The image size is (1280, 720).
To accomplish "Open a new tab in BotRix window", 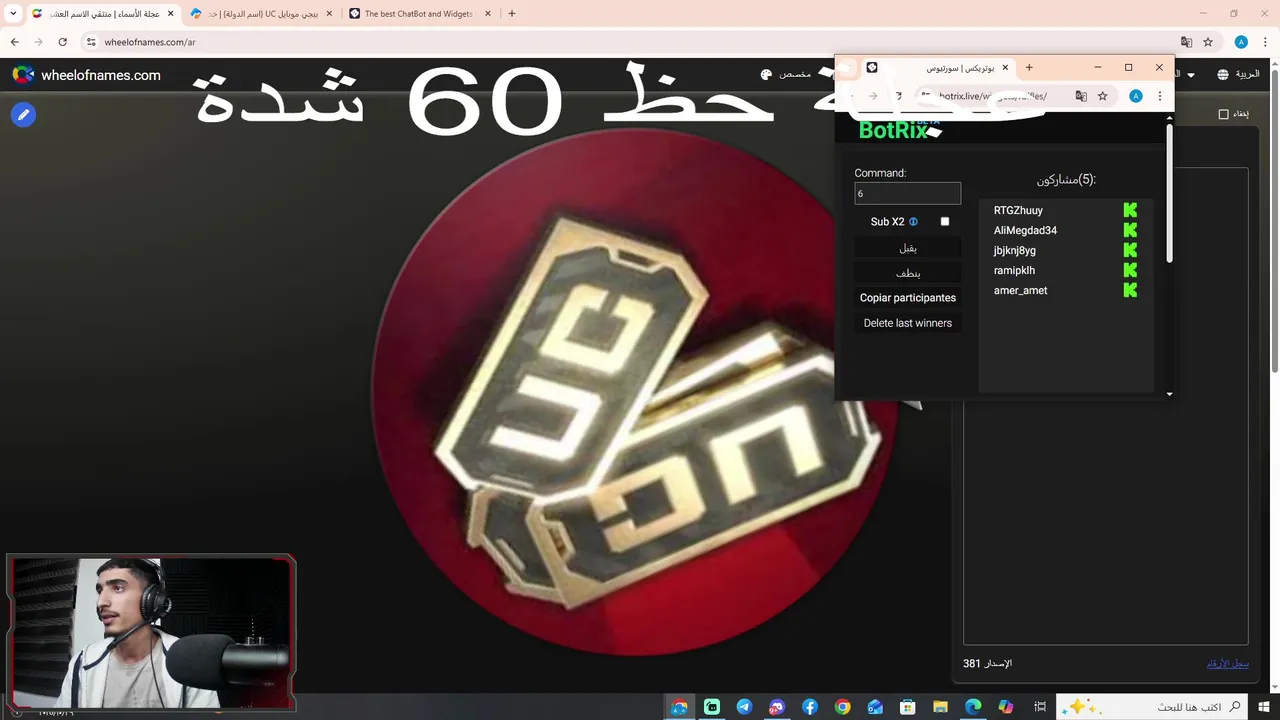I will tap(1029, 67).
